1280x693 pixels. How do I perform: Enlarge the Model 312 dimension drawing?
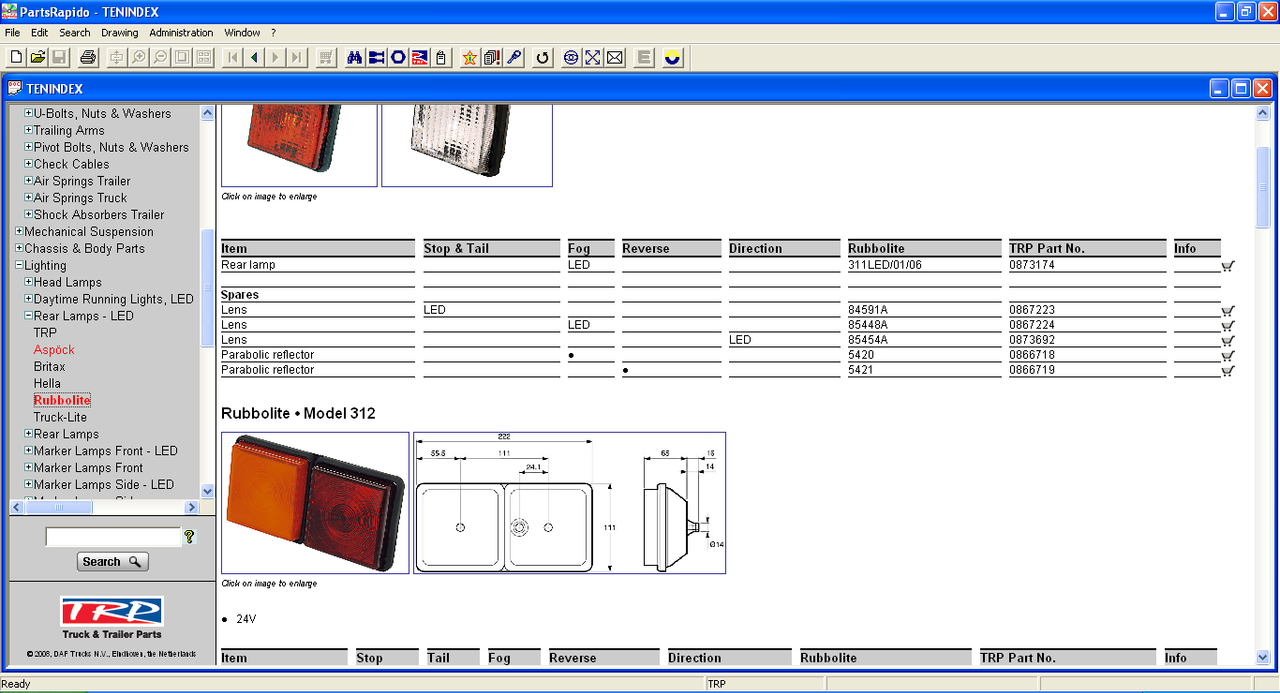[x=570, y=503]
